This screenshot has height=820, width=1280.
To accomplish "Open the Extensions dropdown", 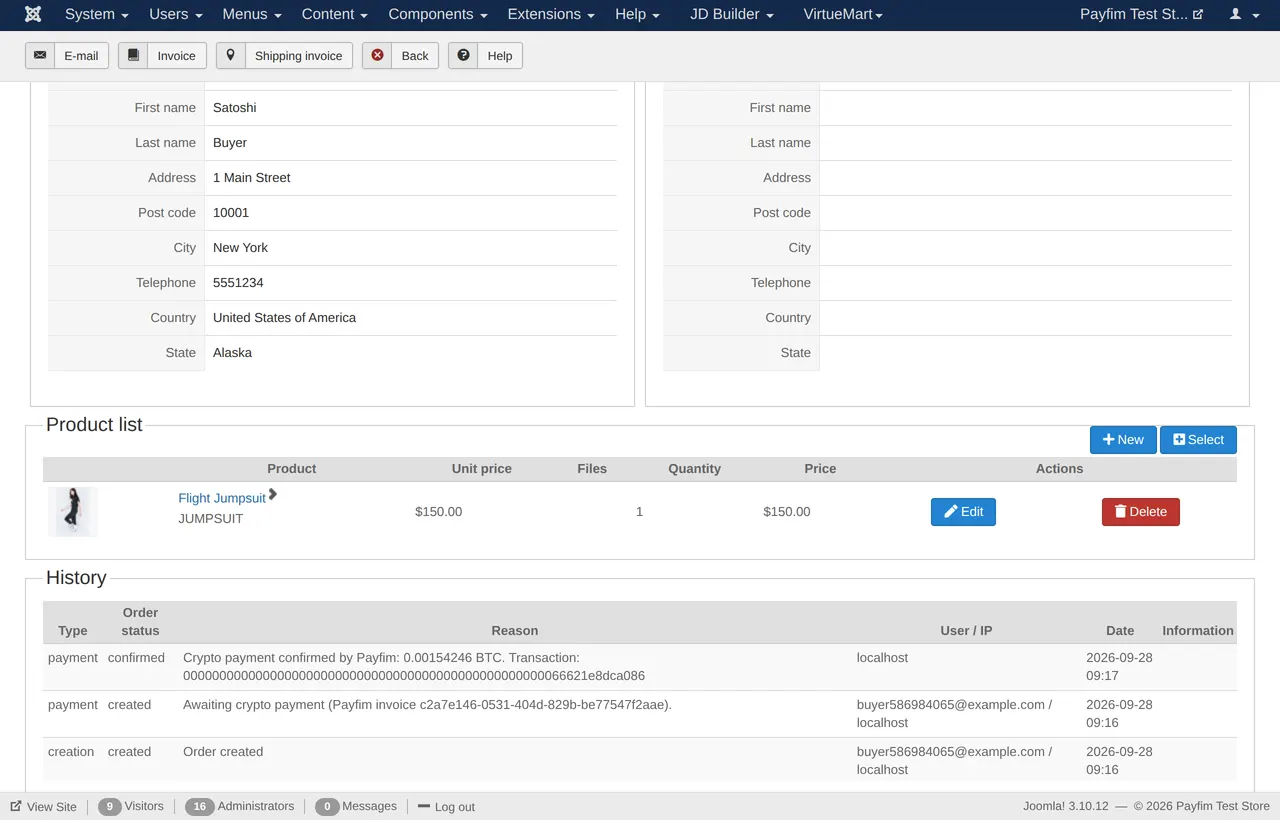I will (551, 15).
